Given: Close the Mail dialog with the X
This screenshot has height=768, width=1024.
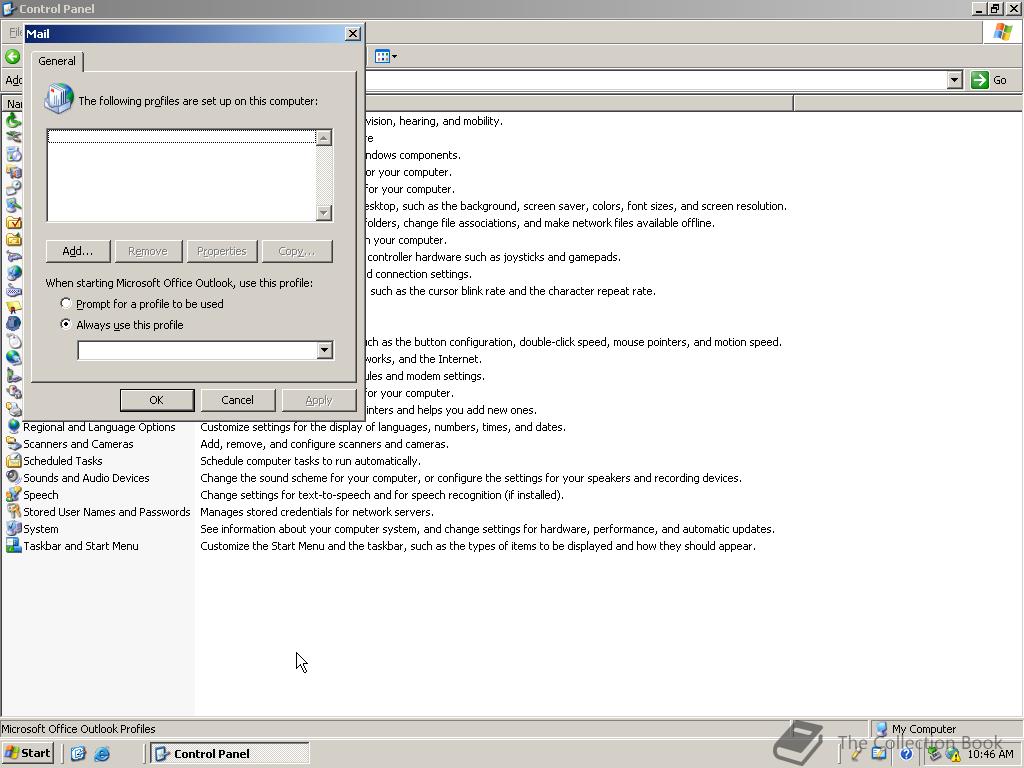Looking at the screenshot, I should tap(353, 33).
